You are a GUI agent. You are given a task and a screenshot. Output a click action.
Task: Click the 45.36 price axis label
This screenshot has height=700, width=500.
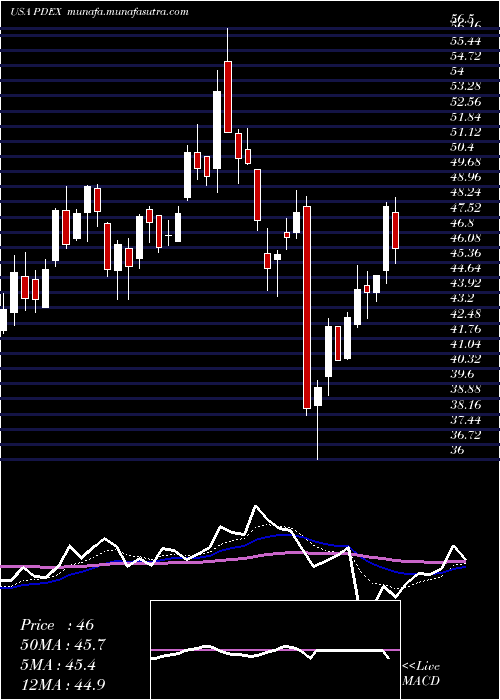(466, 254)
